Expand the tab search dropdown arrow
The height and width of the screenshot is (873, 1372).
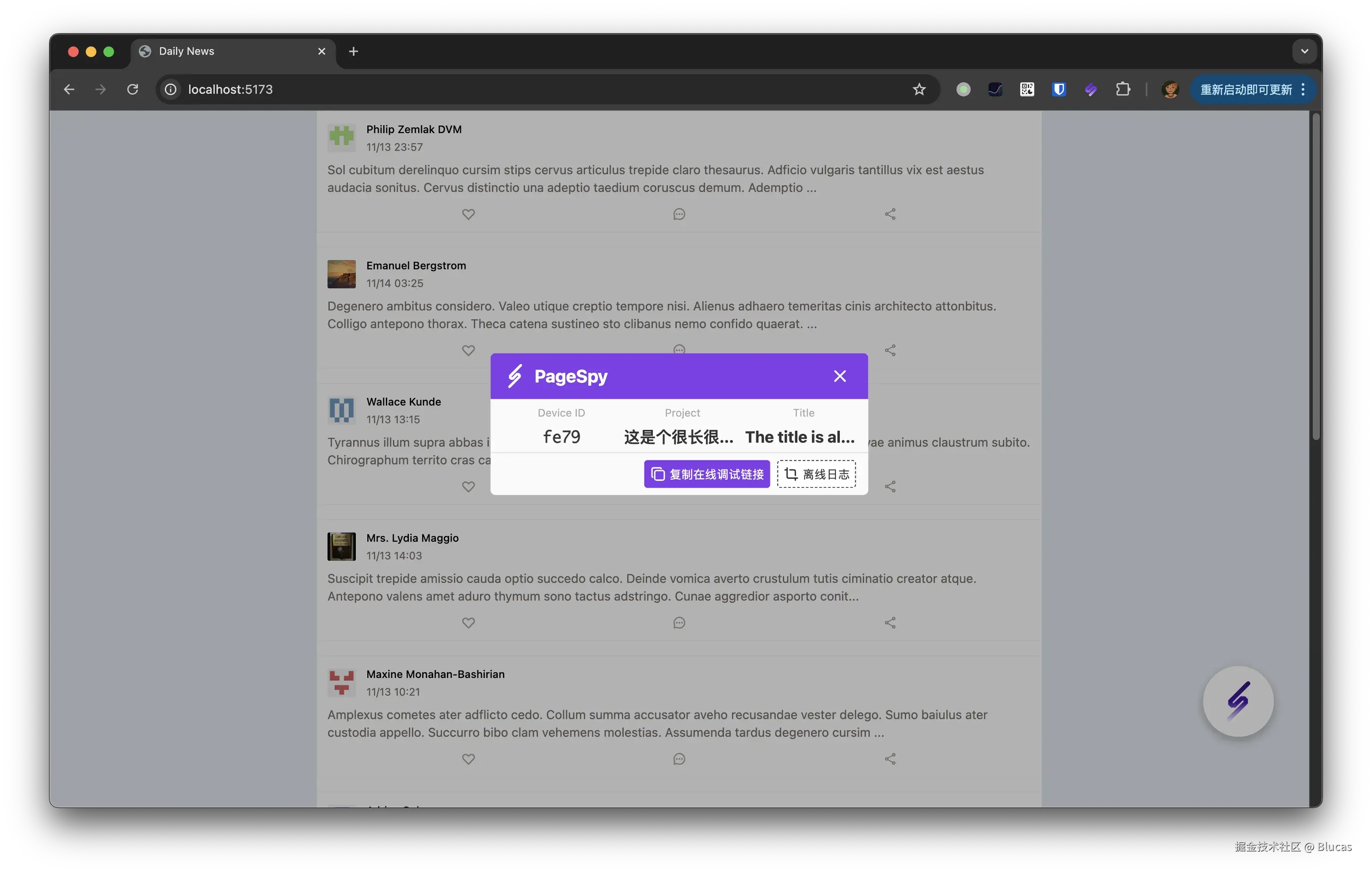click(x=1304, y=51)
